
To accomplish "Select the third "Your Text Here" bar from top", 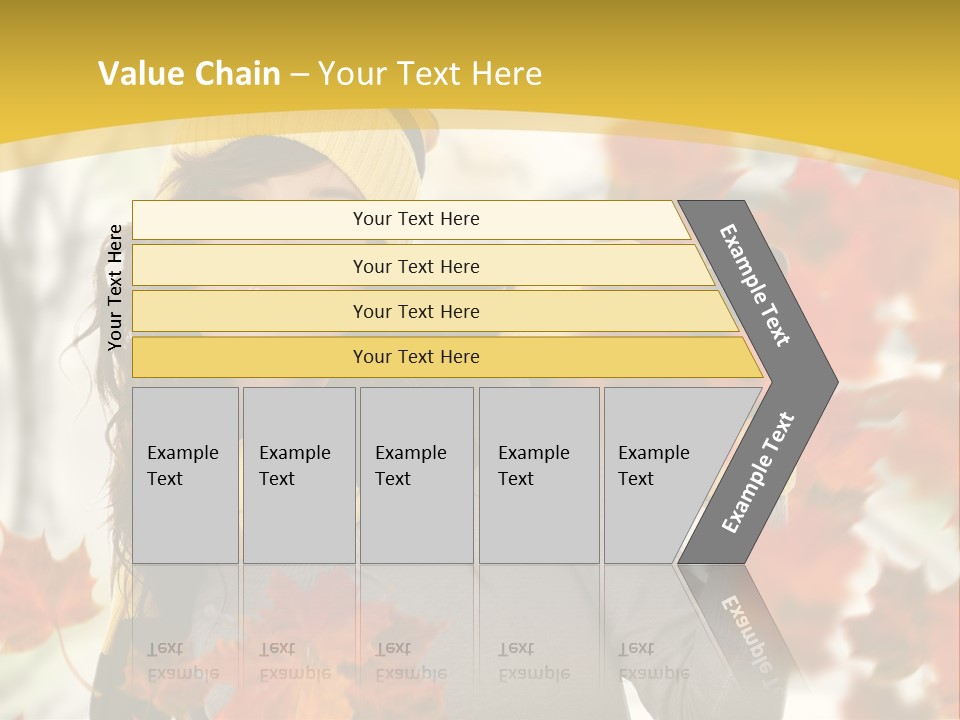I will pyautogui.click(x=415, y=311).
